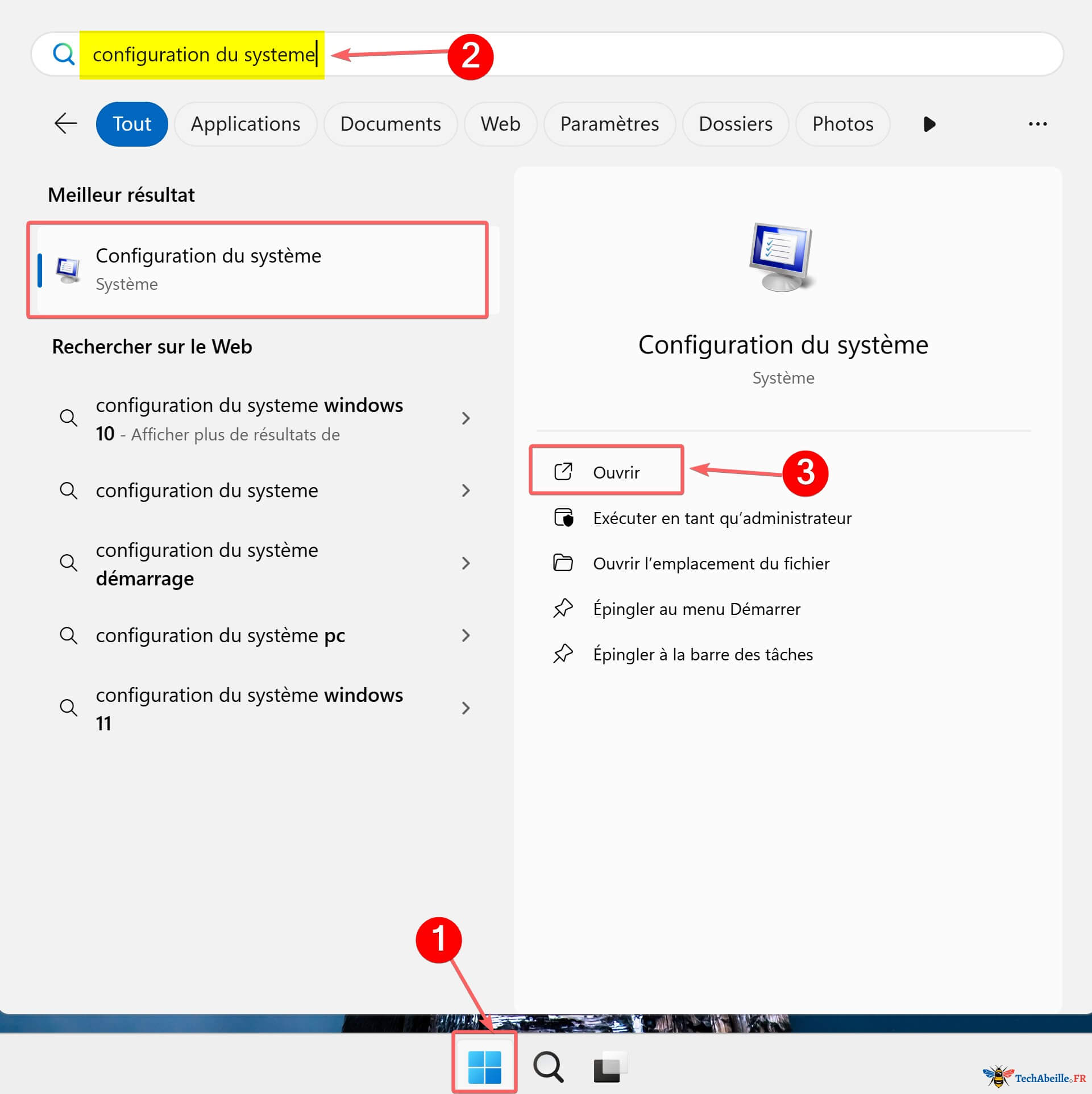The width and height of the screenshot is (1092, 1094).
Task: Open more options via the ellipsis menu
Action: pos(1038,124)
